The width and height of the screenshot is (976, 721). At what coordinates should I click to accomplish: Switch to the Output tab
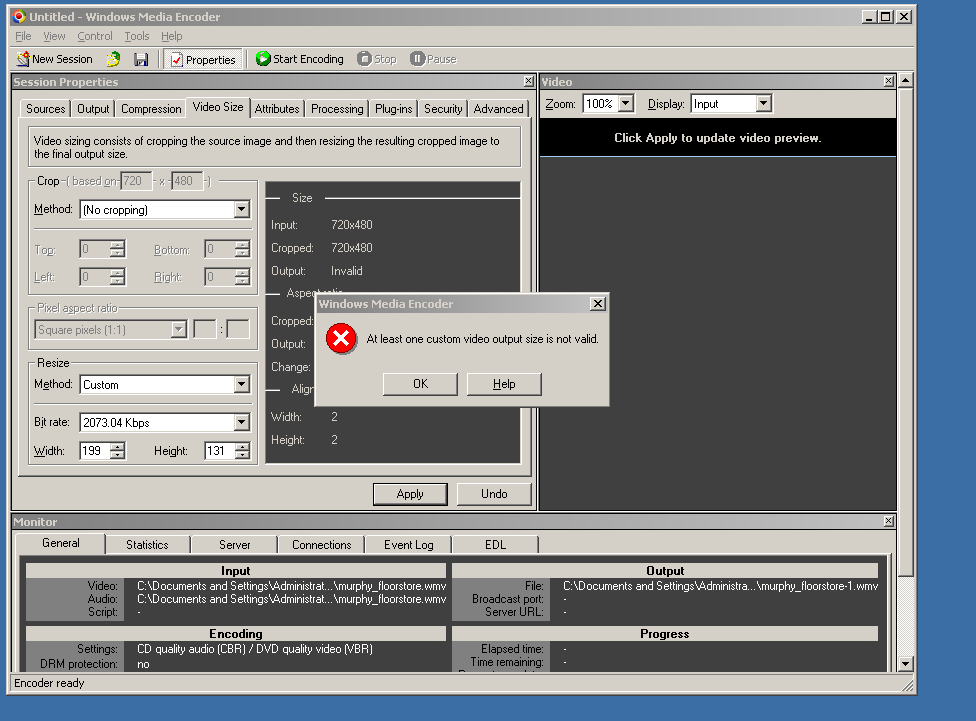[93, 109]
